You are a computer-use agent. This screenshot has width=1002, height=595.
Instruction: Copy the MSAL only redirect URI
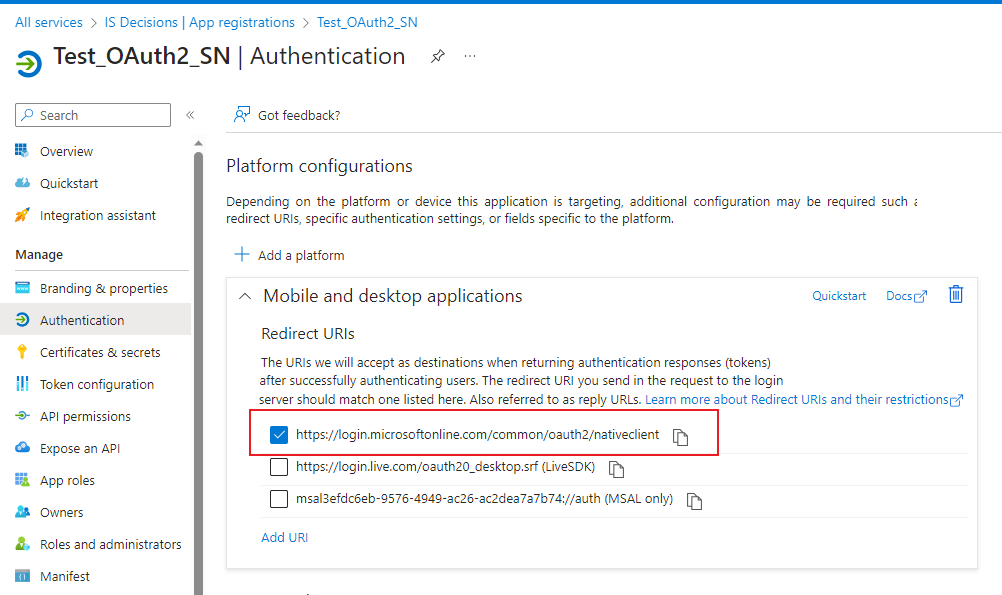tap(694, 501)
